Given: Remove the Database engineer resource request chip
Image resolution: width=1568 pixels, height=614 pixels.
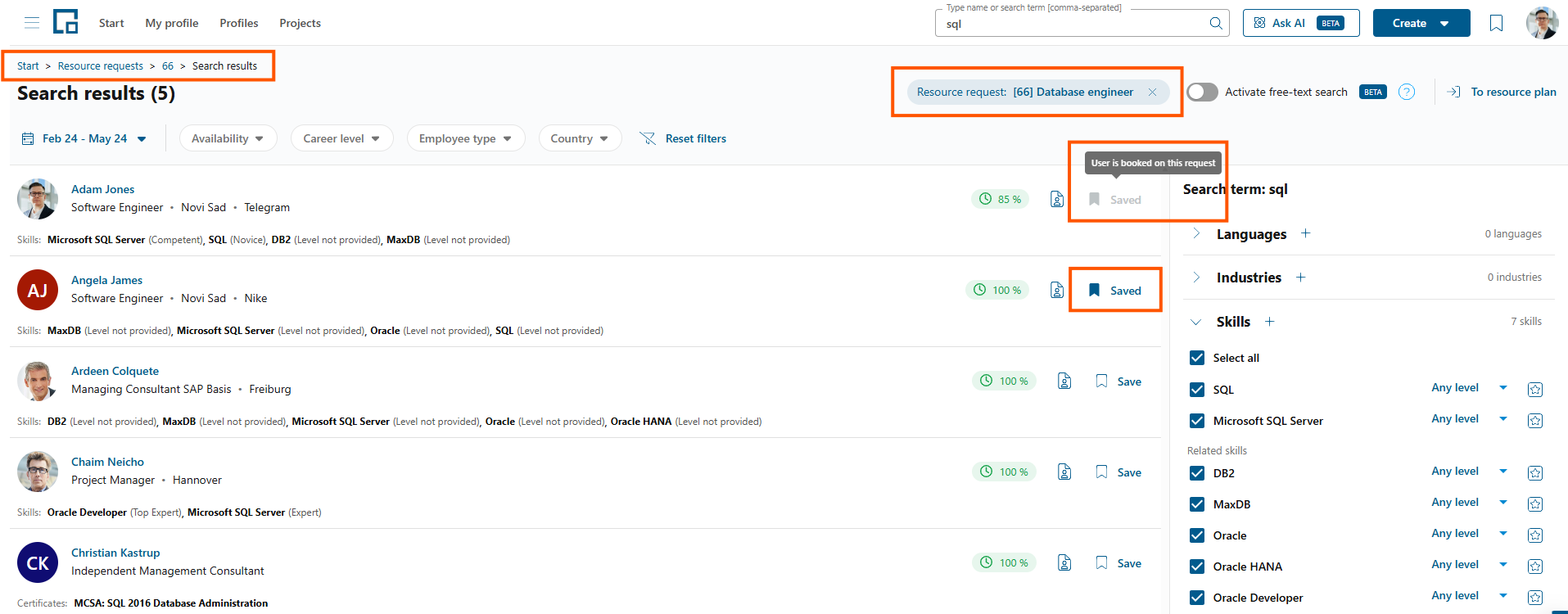Looking at the screenshot, I should tap(1152, 92).
